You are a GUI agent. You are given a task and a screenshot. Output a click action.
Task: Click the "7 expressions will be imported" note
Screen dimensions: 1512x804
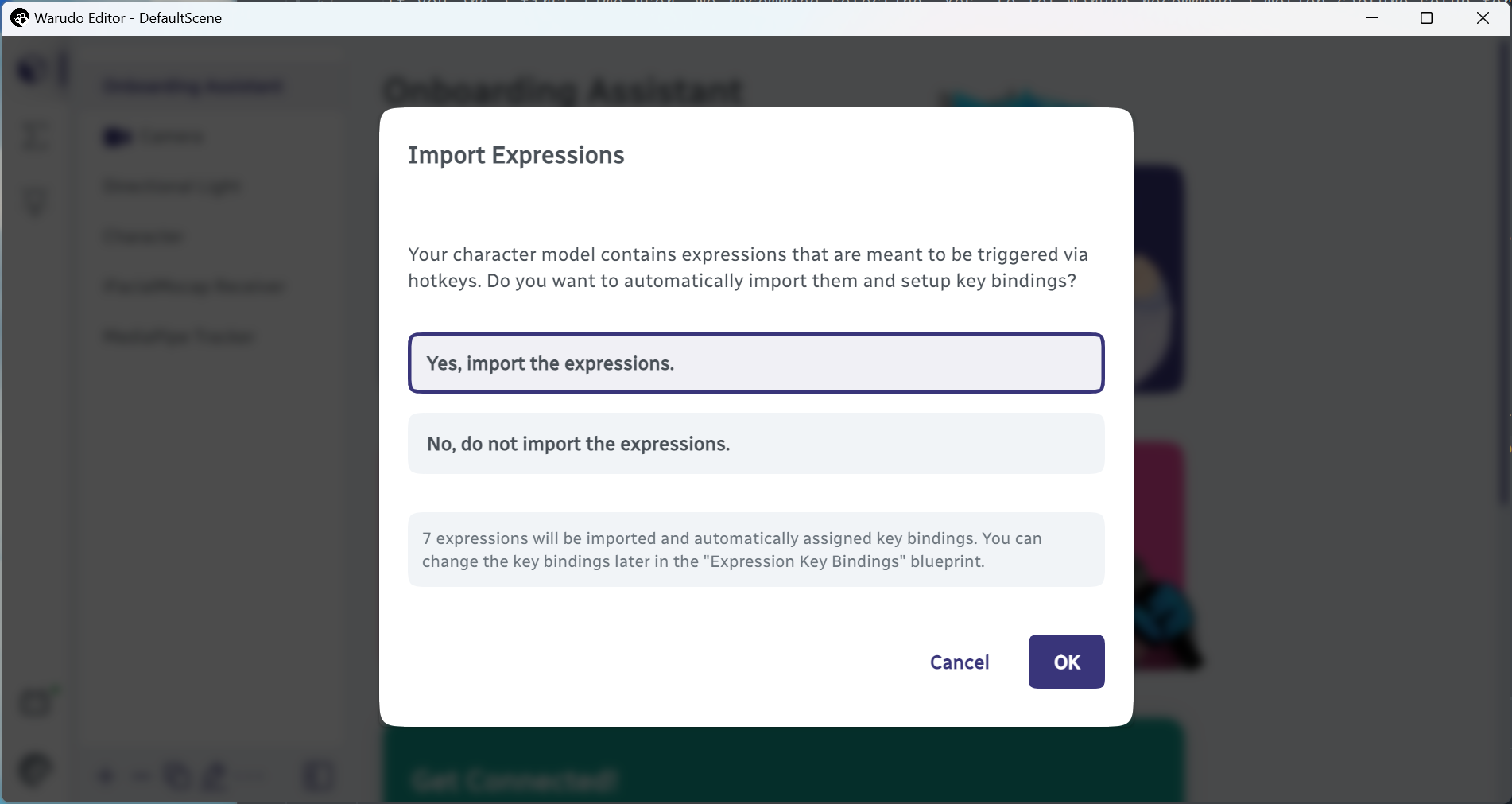point(756,550)
